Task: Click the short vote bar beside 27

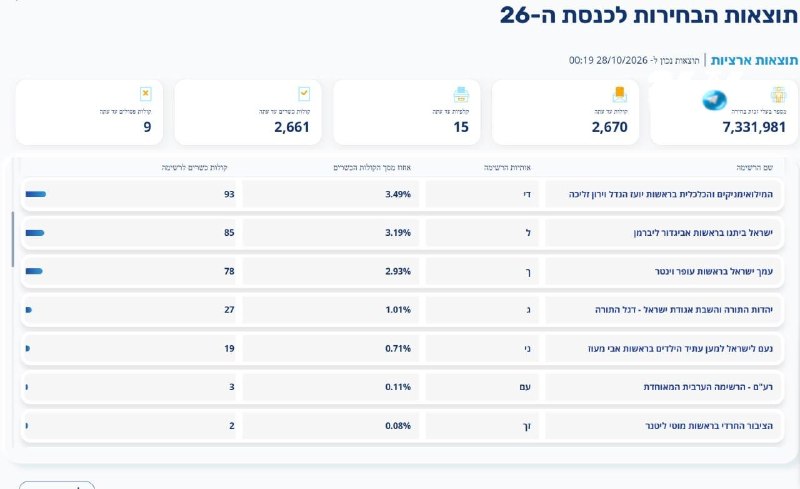Action: pyautogui.click(x=29, y=310)
